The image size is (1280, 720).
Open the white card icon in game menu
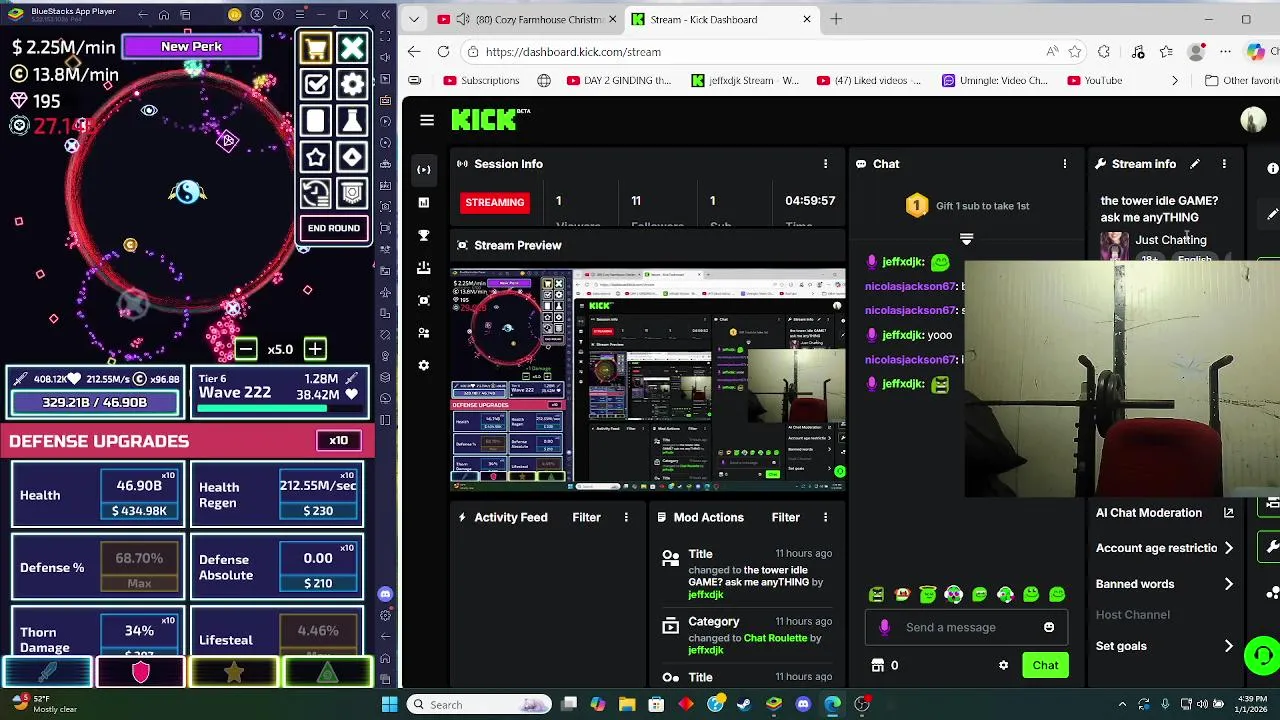coord(316,121)
